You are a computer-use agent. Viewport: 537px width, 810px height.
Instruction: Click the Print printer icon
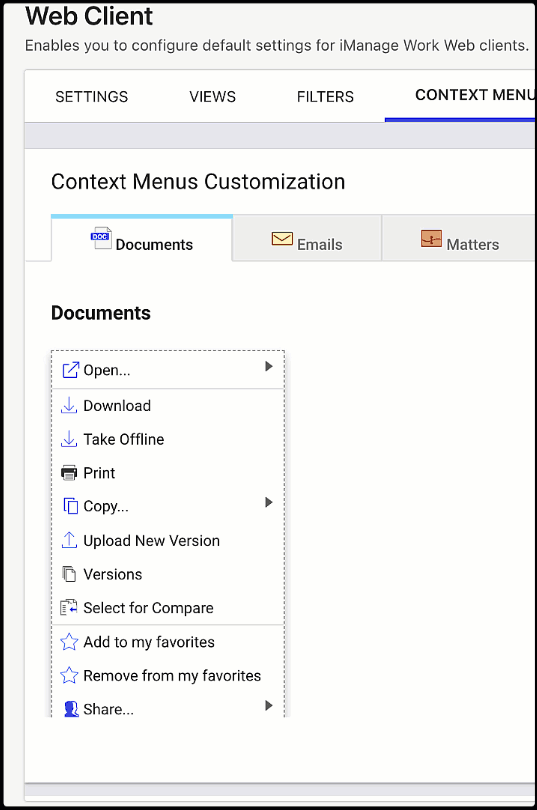click(69, 473)
